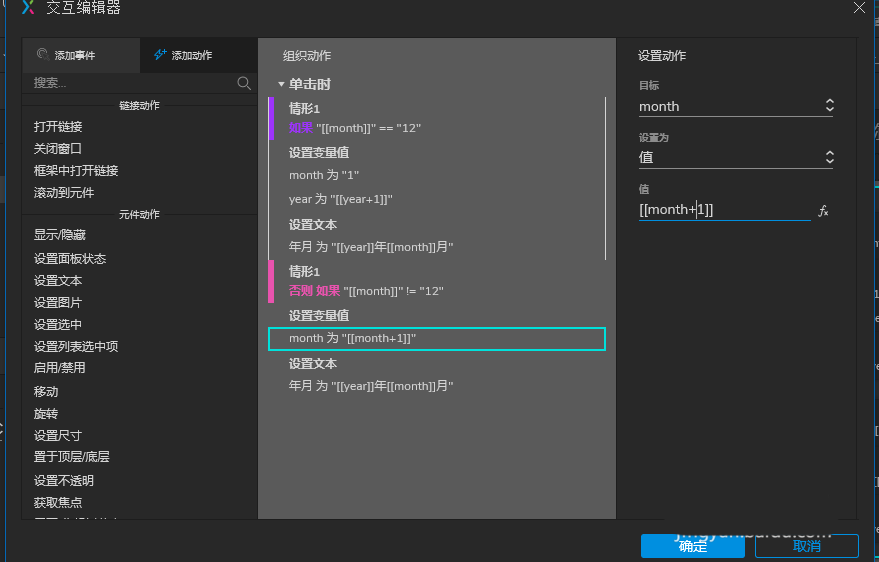Select action year 为 "[[year+1]]"
This screenshot has height=562, width=879.
[x=341, y=199]
